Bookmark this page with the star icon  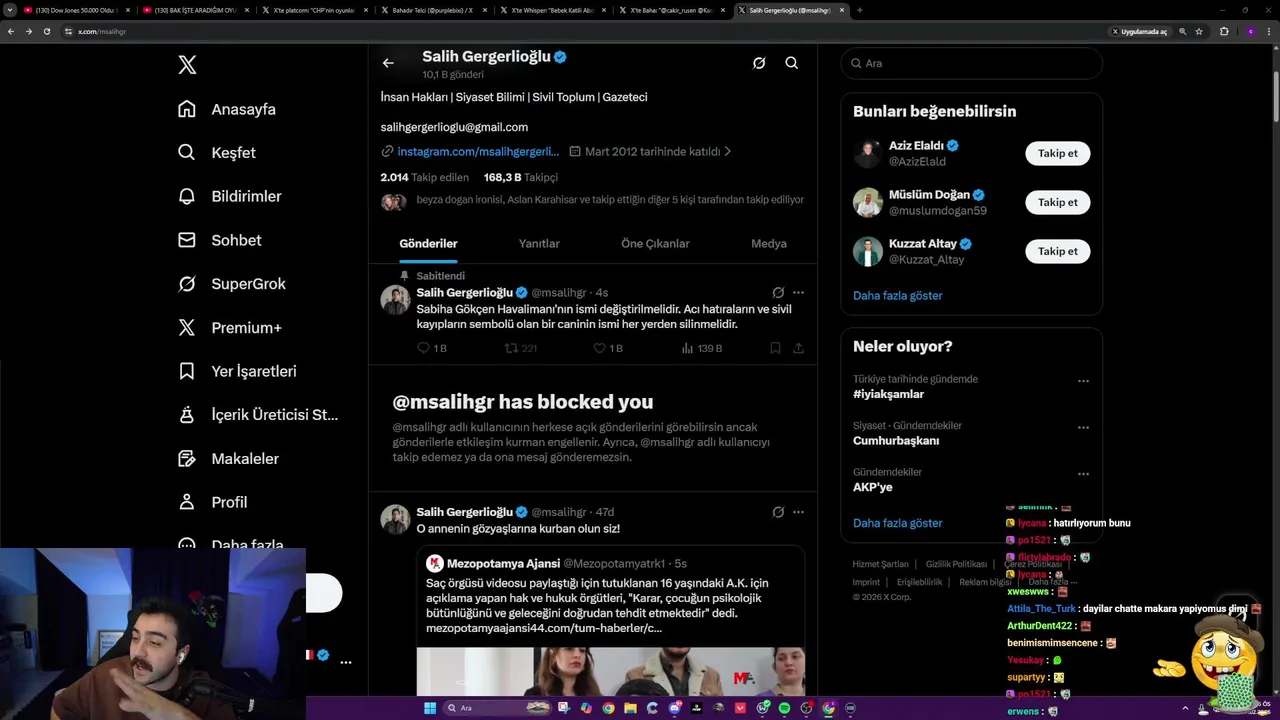coord(1199,31)
